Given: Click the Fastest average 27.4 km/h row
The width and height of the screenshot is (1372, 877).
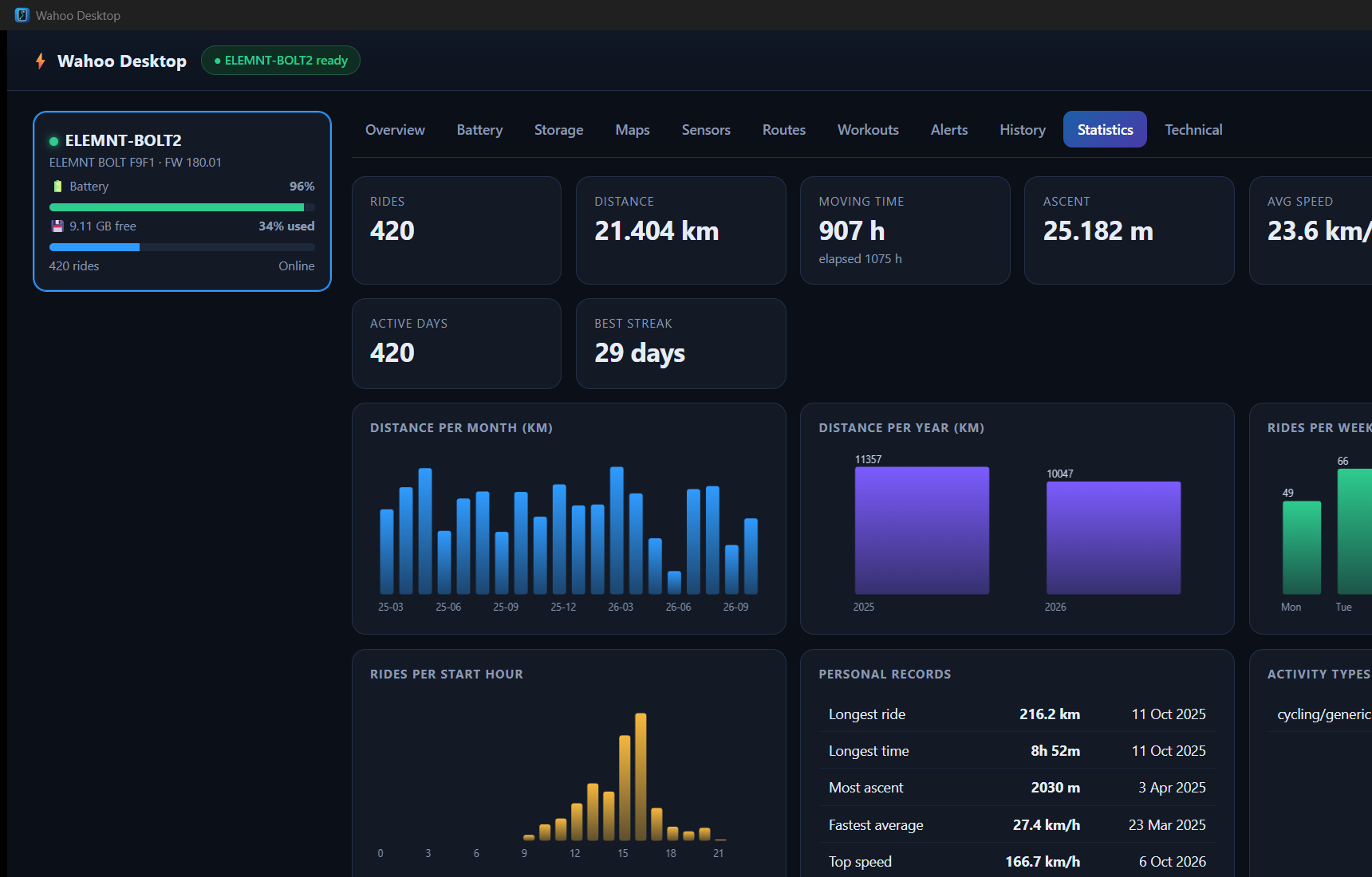Looking at the screenshot, I should click(x=1017, y=825).
